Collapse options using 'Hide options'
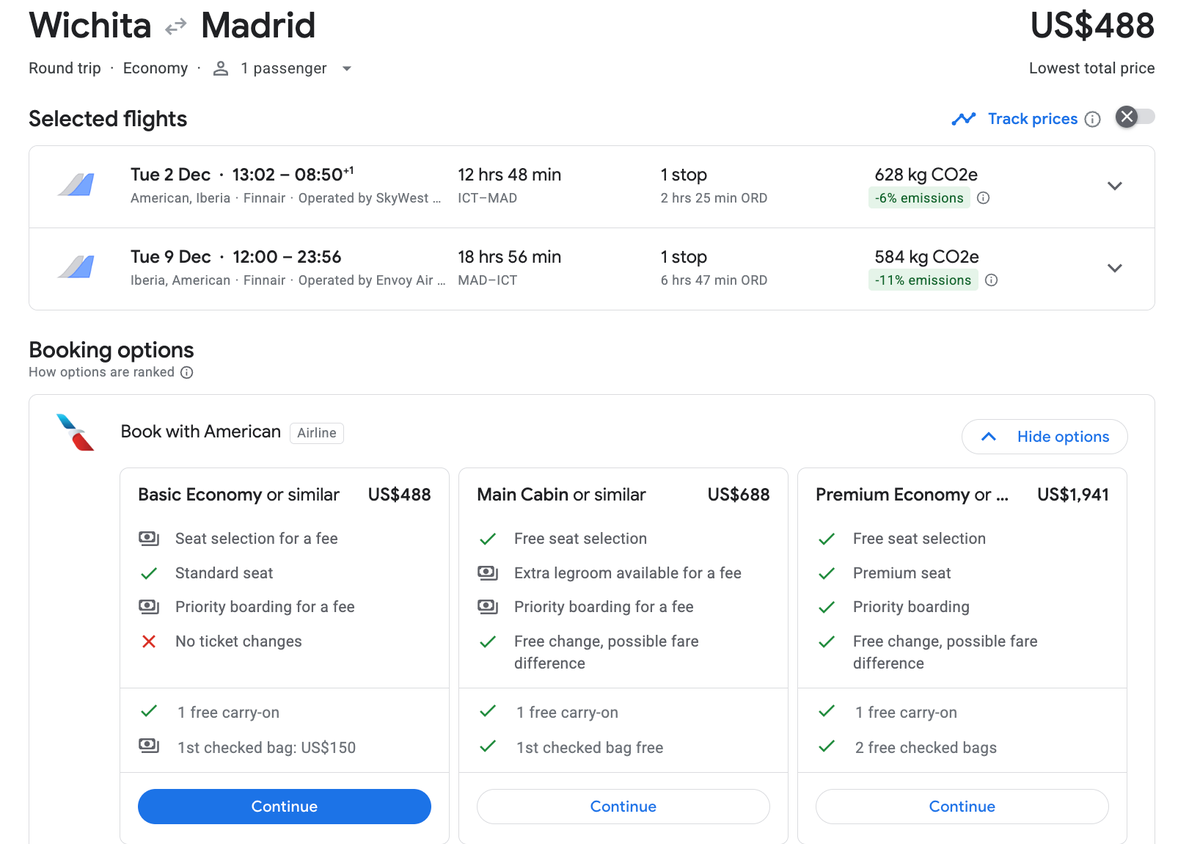 click(x=1044, y=437)
